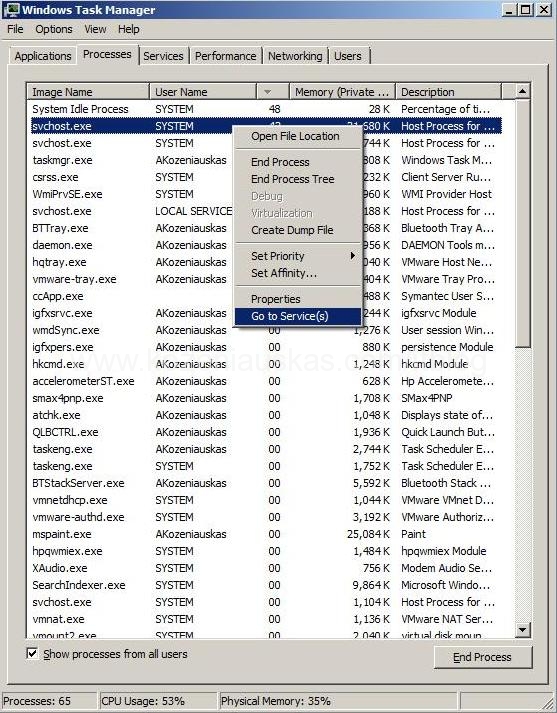Screen dimensions: 557x713
Task: Expand the Set Priority submenu
Action: pyautogui.click(x=298, y=256)
